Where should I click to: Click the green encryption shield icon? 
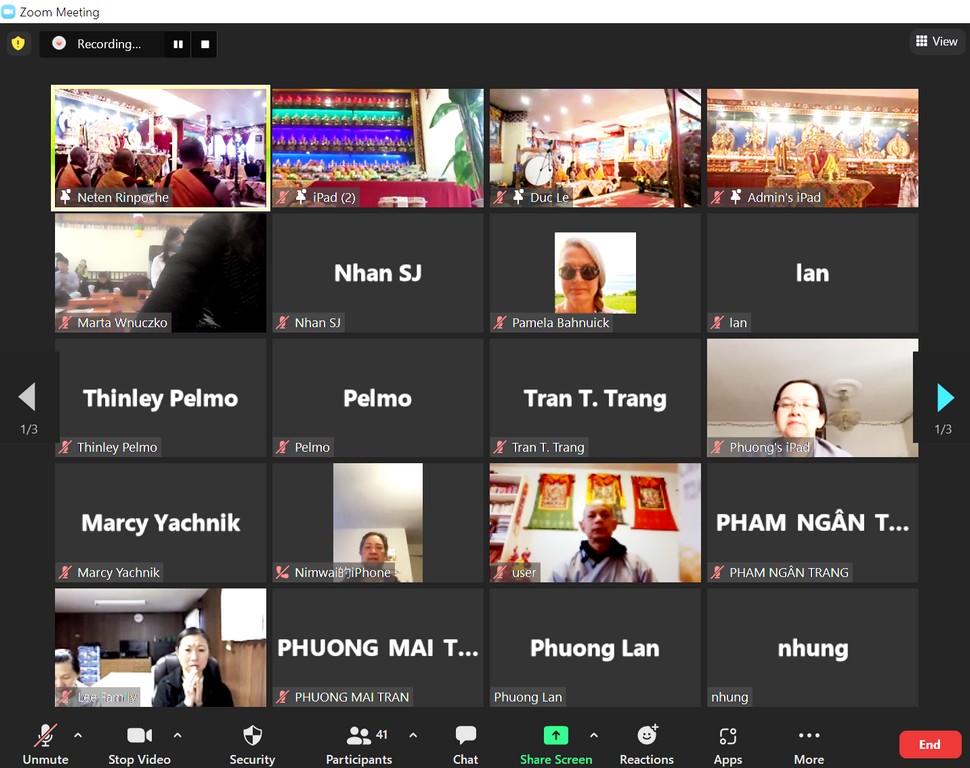pyautogui.click(x=18, y=44)
